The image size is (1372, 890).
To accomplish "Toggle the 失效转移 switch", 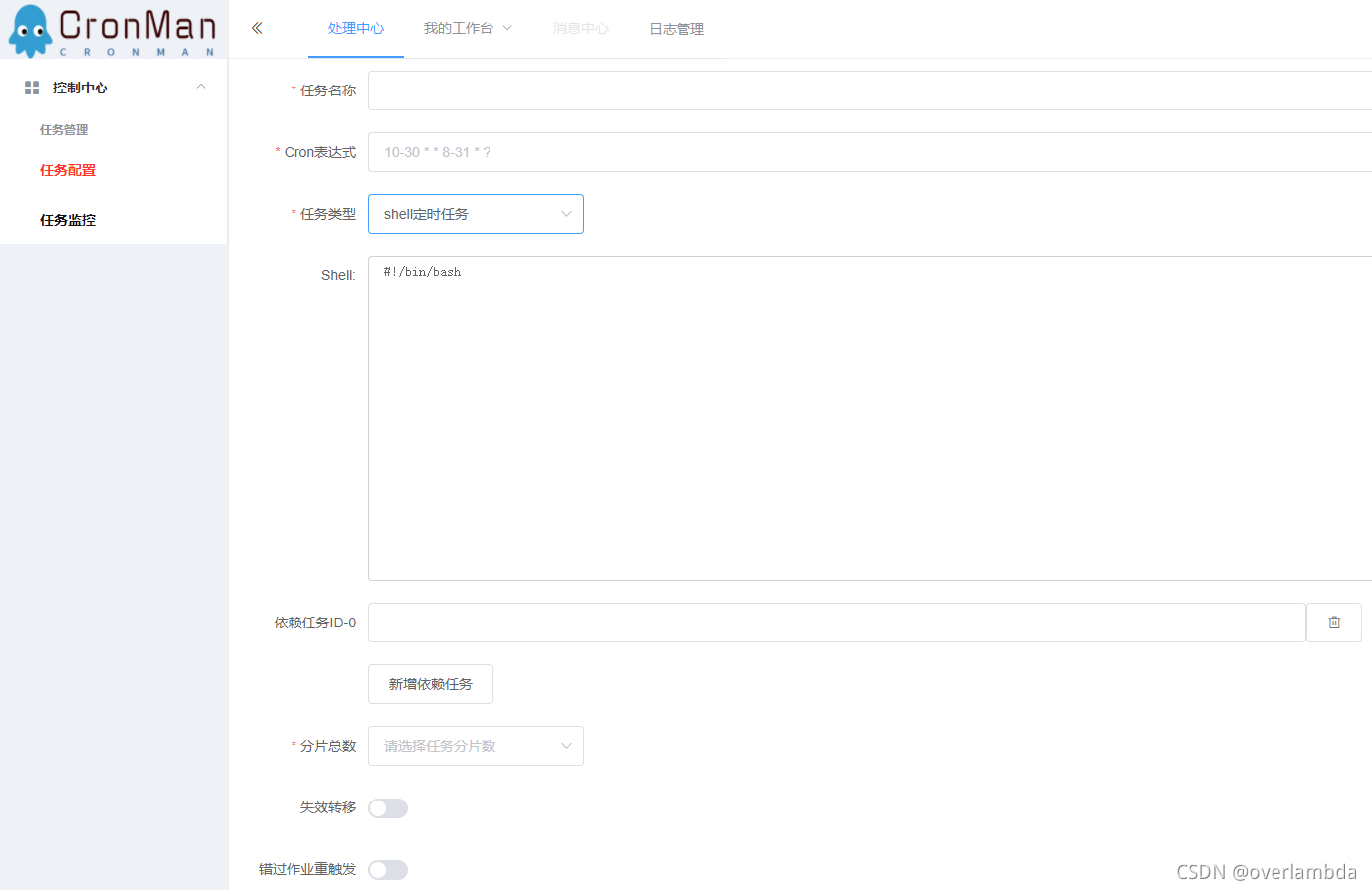I will pos(388,808).
